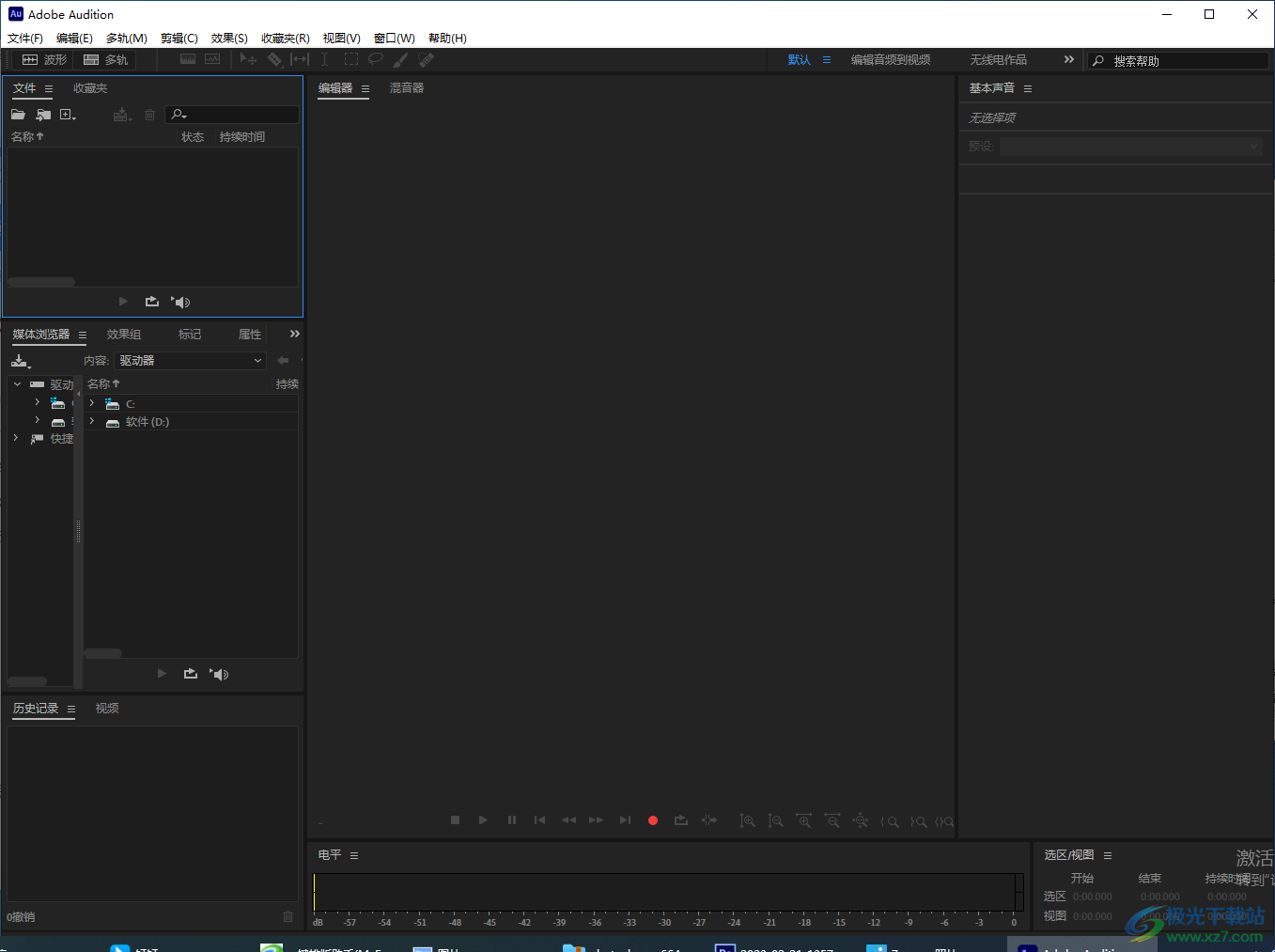Click the import file icon in Files panel
The image size is (1275, 952).
(x=43, y=115)
